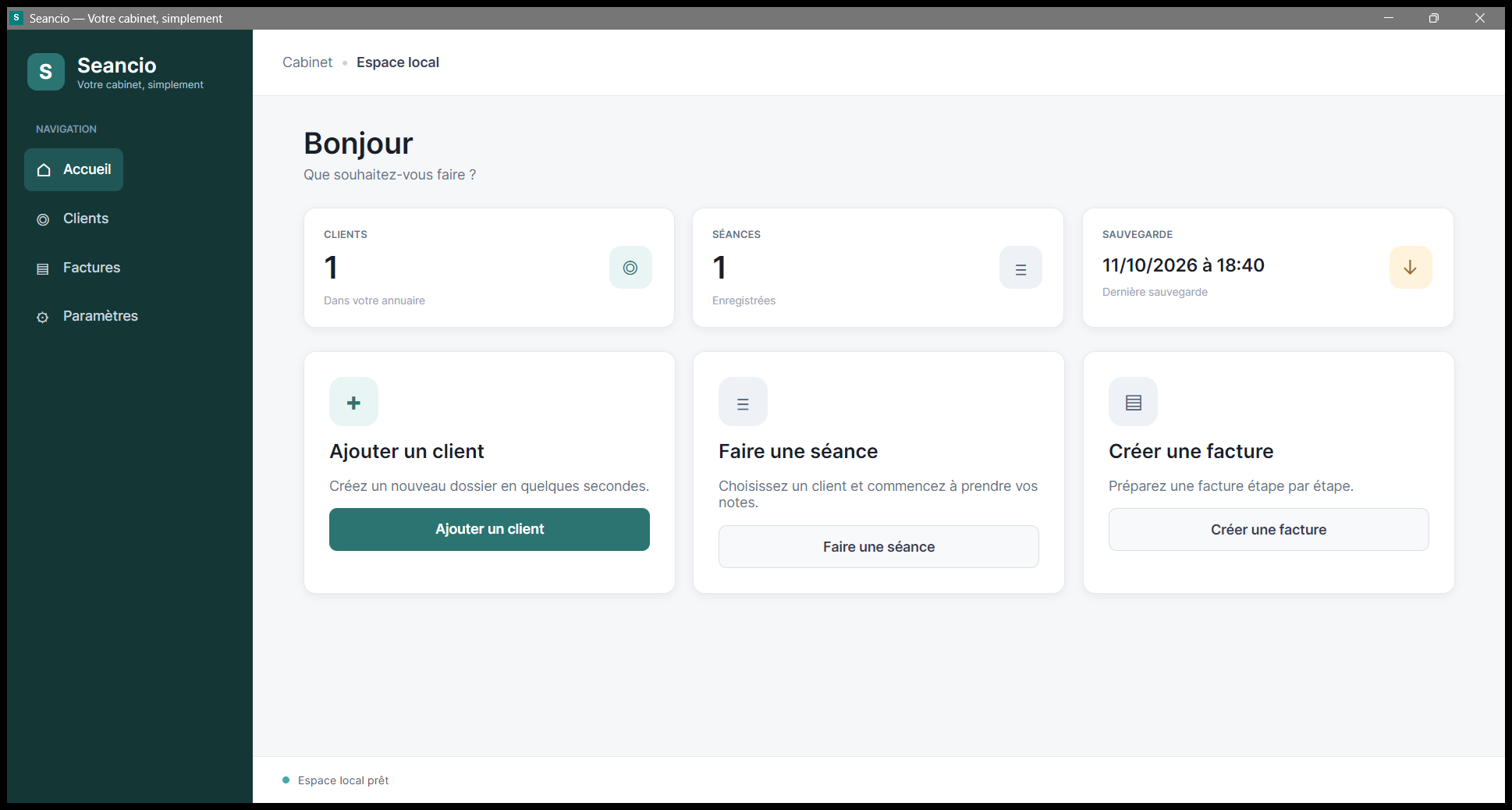Screen dimensions: 1512x810
Task: Click the Seancio app icon in title bar
Action: pyautogui.click(x=16, y=17)
